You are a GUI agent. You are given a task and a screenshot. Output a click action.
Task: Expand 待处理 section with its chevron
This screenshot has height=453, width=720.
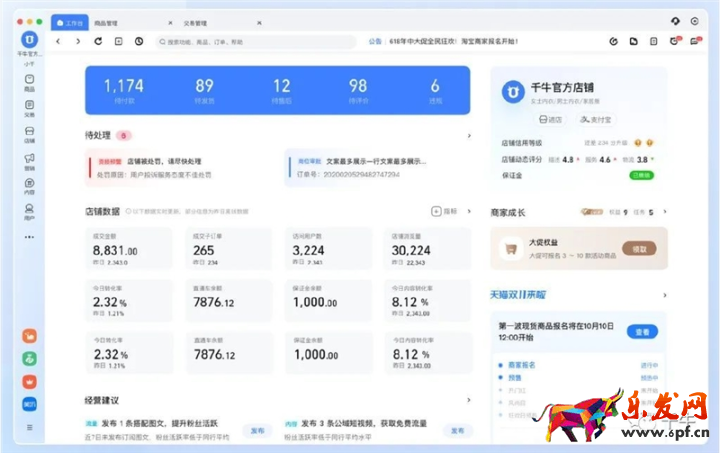click(x=469, y=135)
